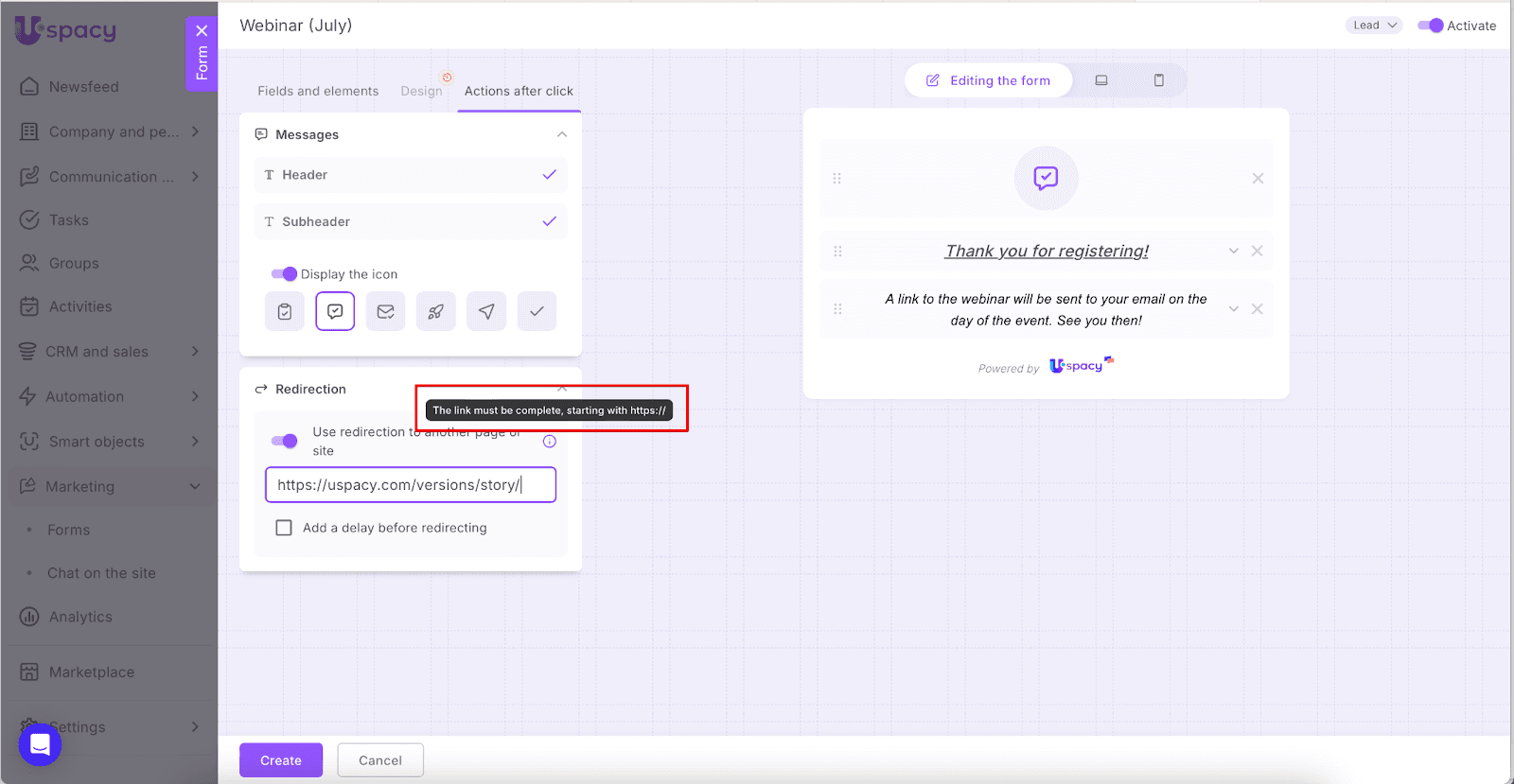The width and height of the screenshot is (1514, 784).
Task: Toggle the Display the icon switch
Action: point(284,274)
